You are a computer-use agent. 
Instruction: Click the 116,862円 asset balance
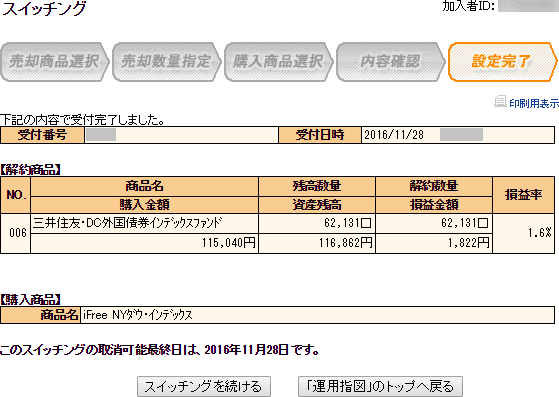click(346, 243)
